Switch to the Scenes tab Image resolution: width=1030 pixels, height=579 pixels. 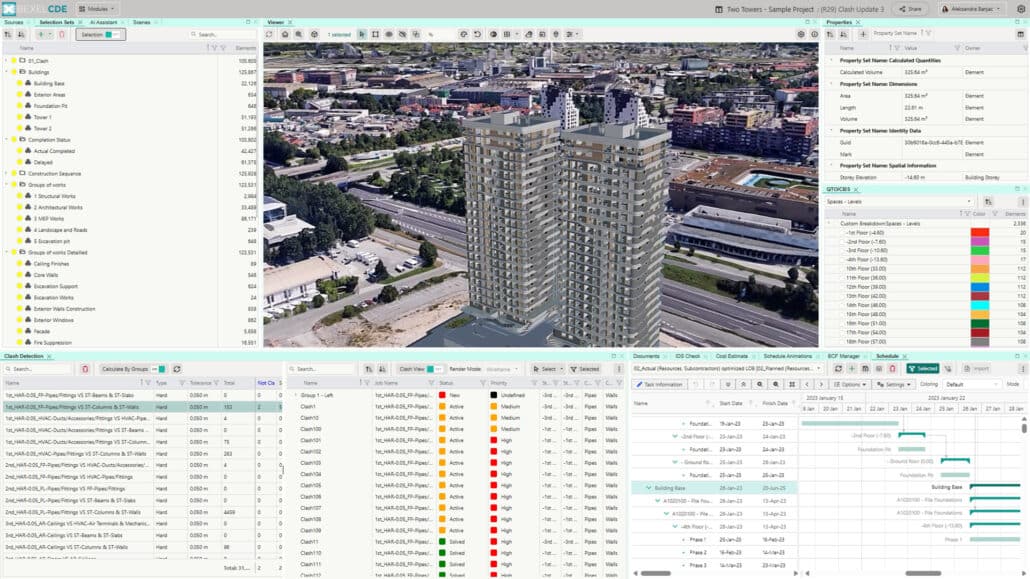tap(142, 22)
